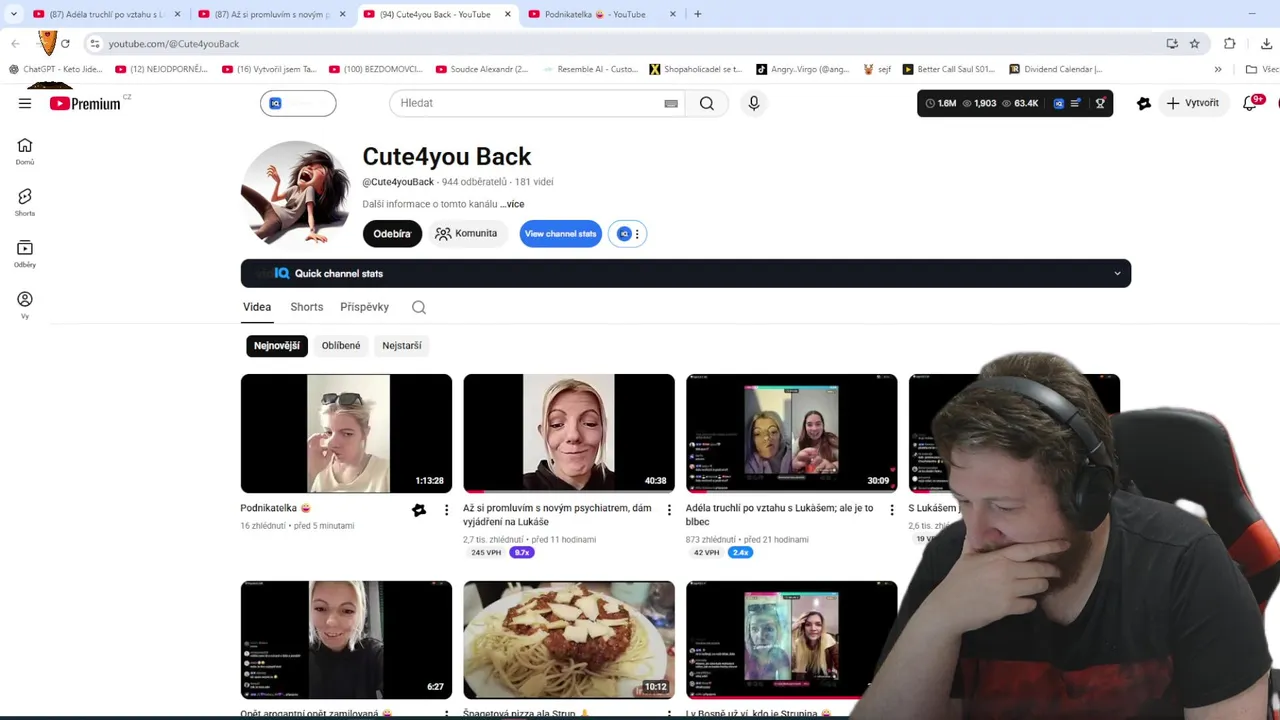Screen dimensions: 1280x720
Task: Open the browser downloads icon
Action: tap(1267, 44)
